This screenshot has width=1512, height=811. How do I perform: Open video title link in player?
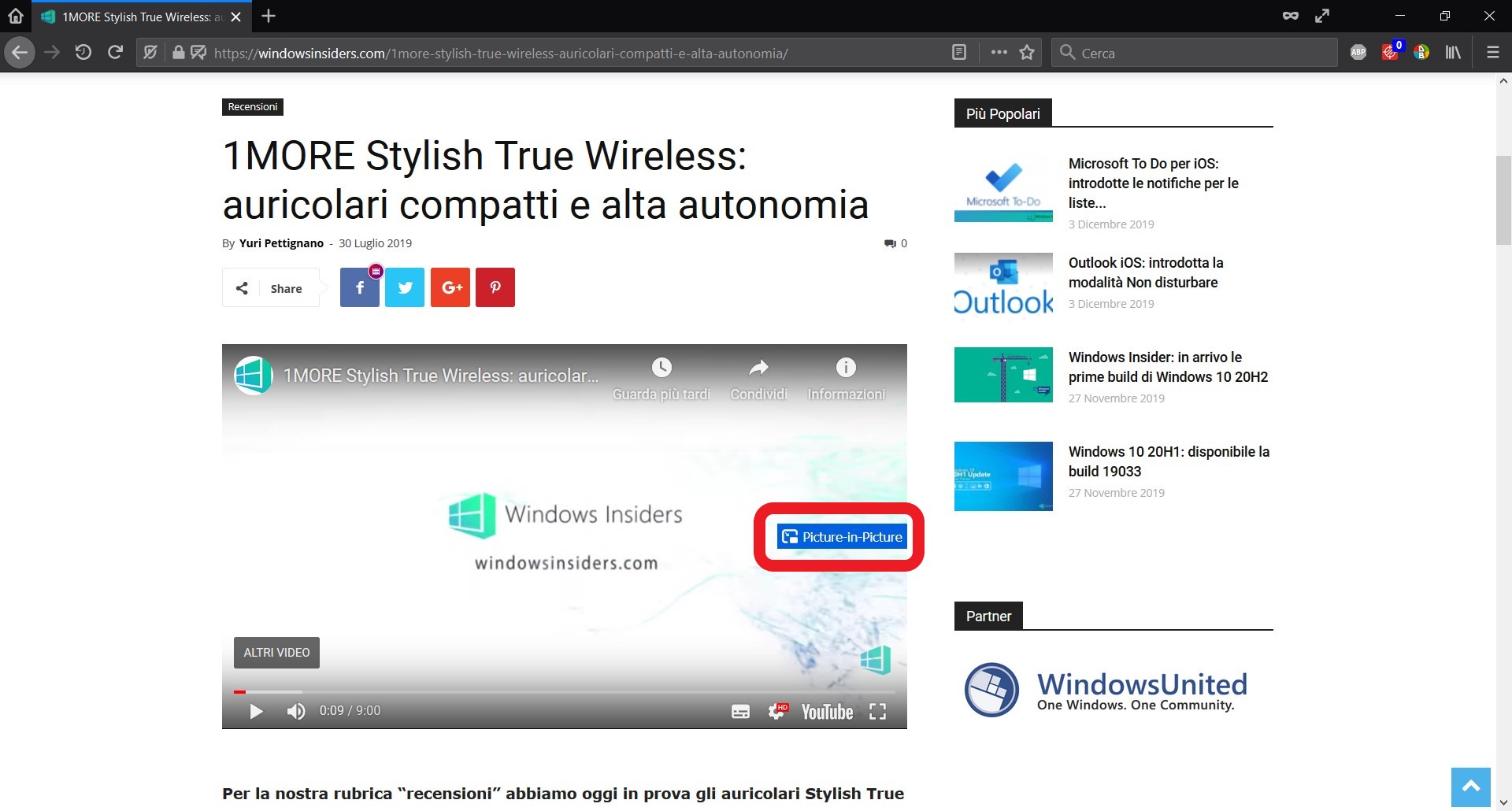click(x=441, y=376)
